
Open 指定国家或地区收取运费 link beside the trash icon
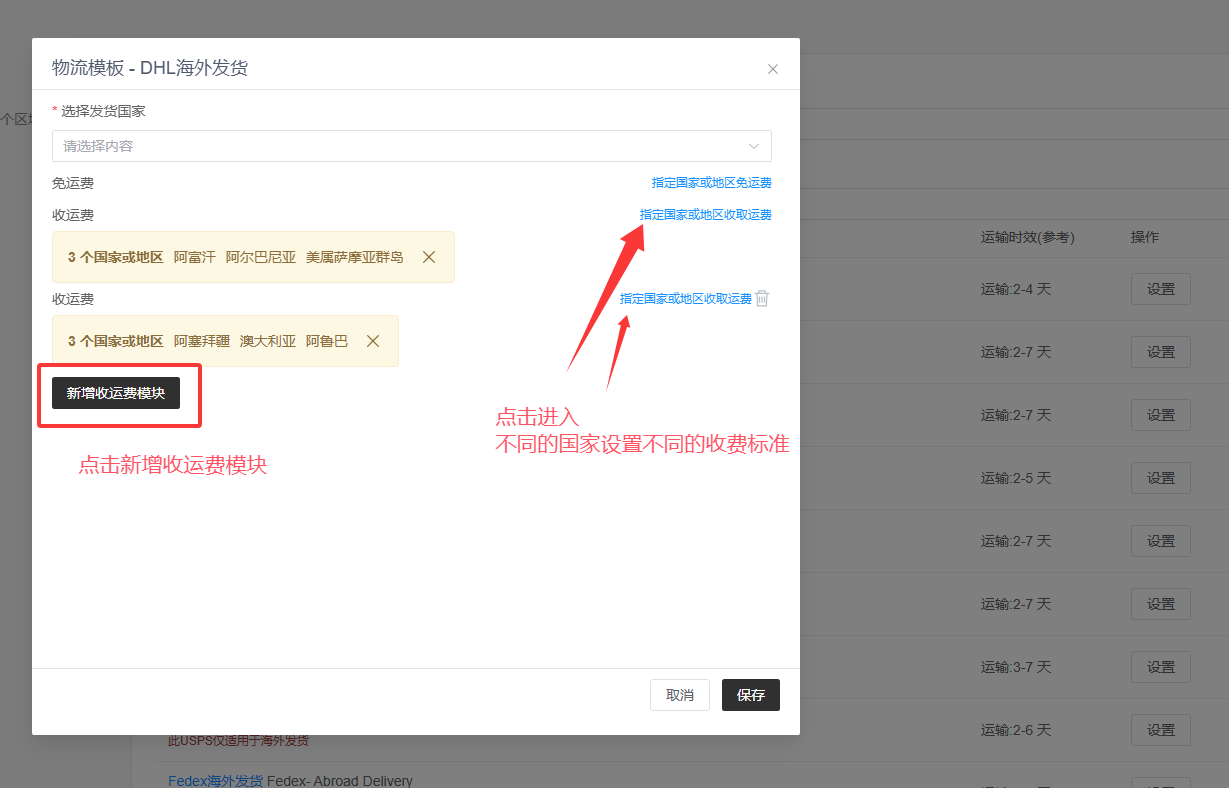pyautogui.click(x=685, y=299)
